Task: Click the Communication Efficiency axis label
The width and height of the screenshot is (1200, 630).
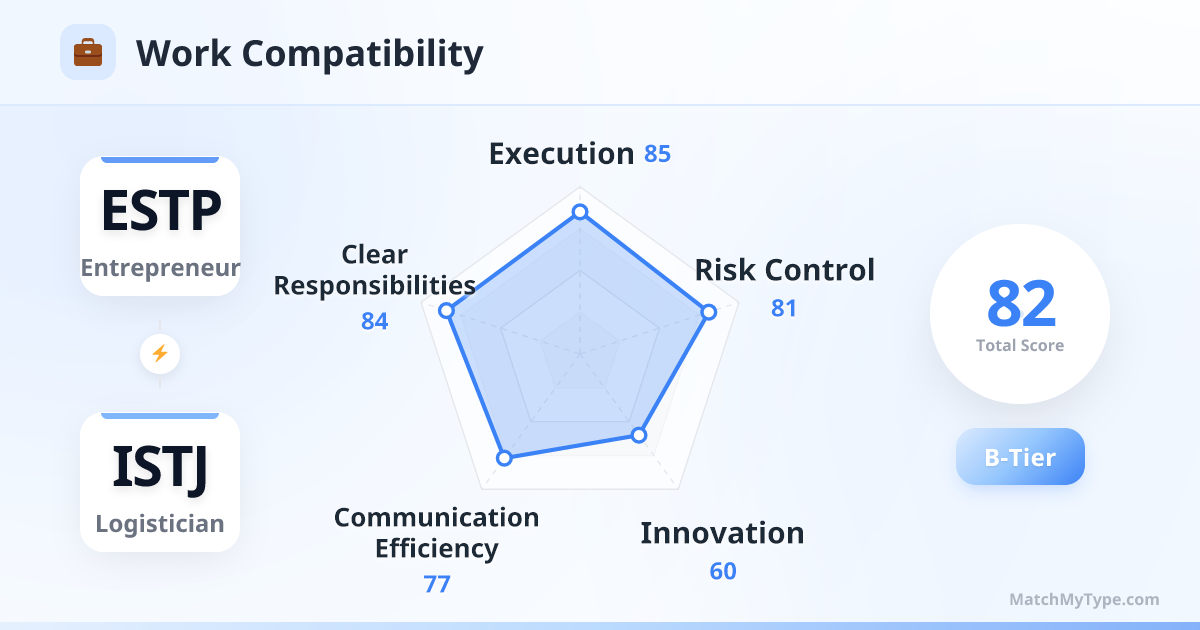Action: click(x=436, y=533)
